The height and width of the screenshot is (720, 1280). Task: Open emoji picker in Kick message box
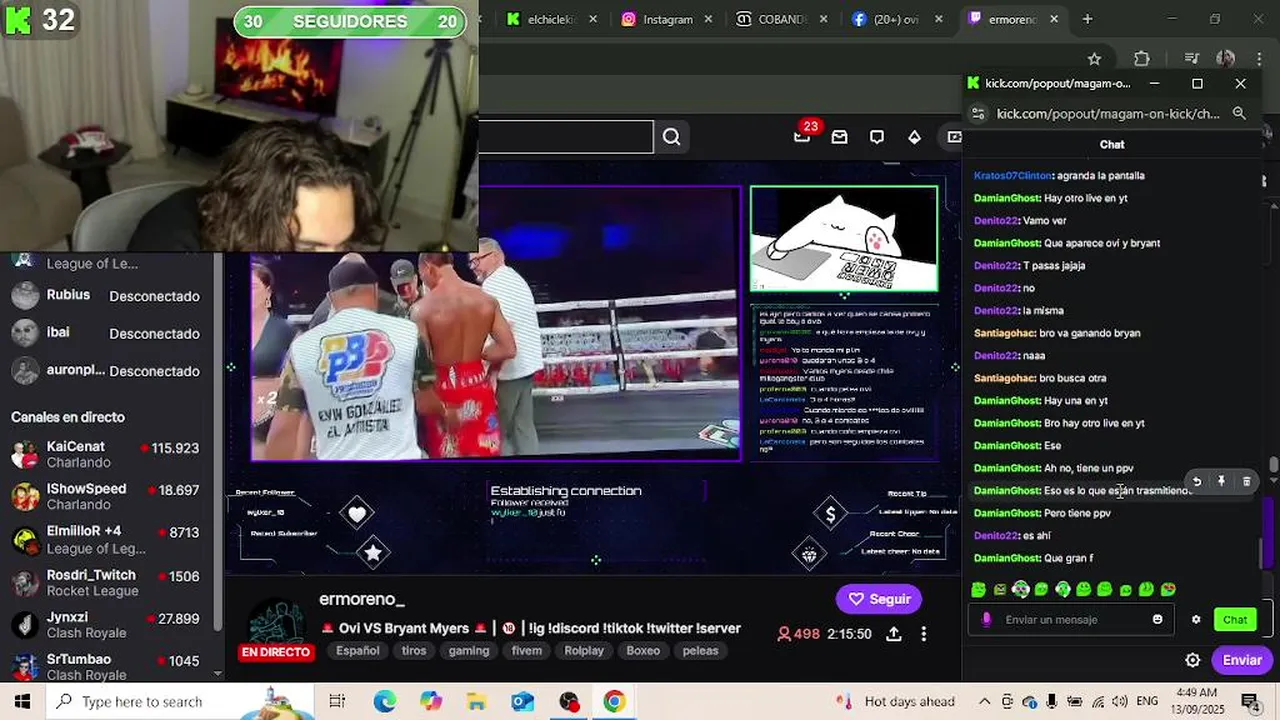click(x=1157, y=619)
